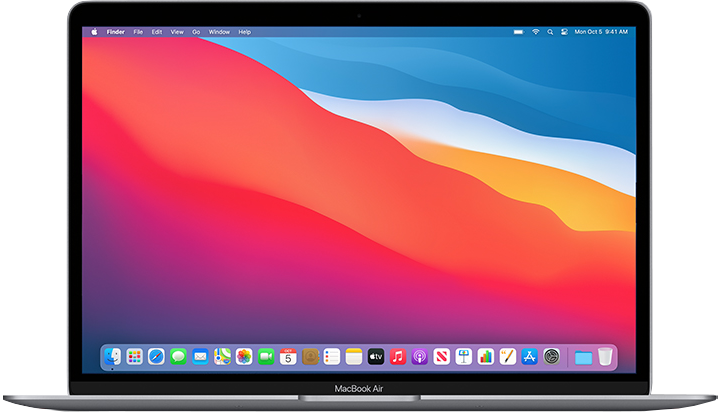Open the File menu
Image resolution: width=720 pixels, height=412 pixels.
138,32
